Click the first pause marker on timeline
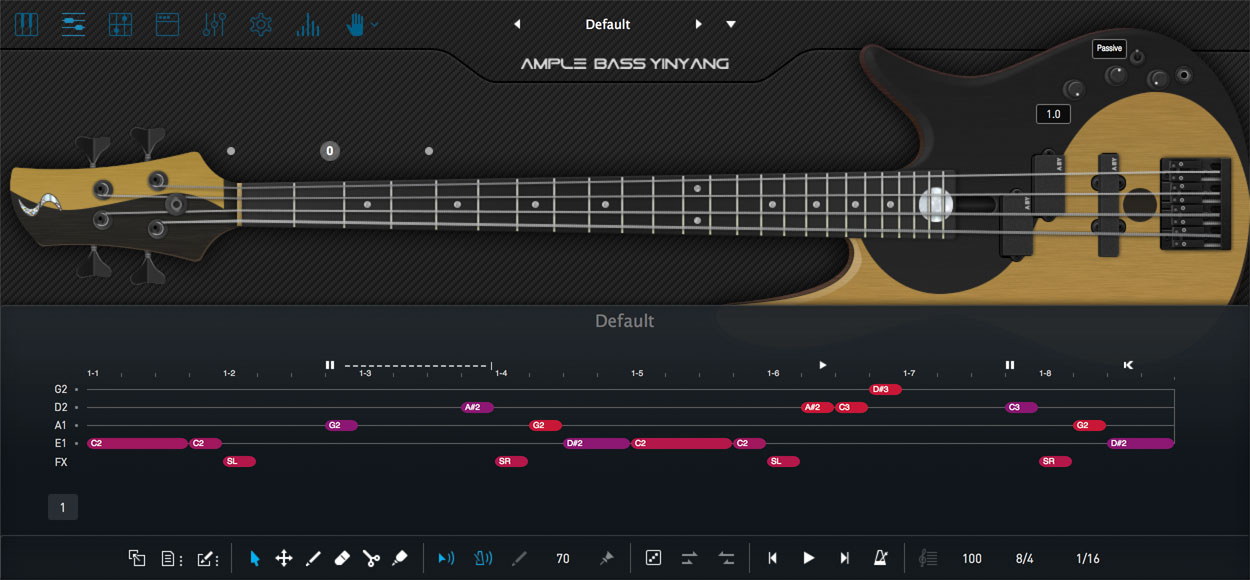The height and width of the screenshot is (580, 1250). [330, 365]
